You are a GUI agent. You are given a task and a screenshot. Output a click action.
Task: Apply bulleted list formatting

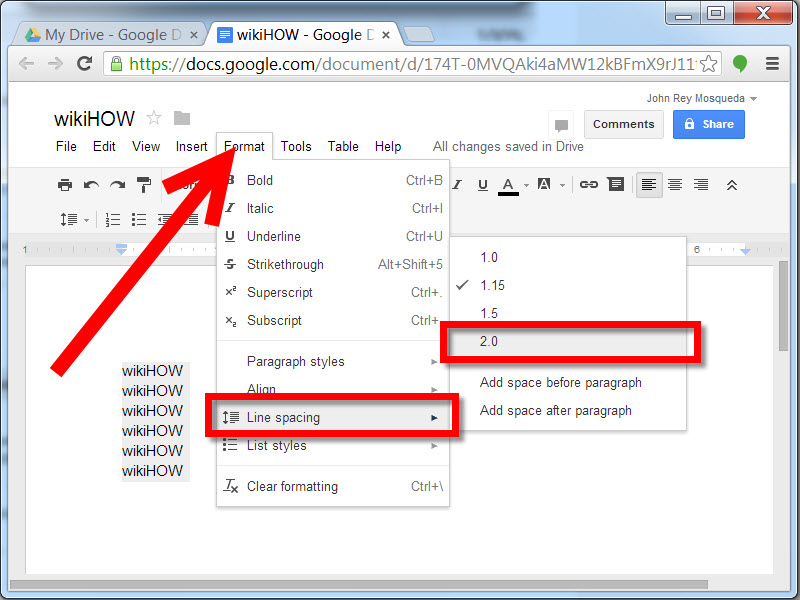click(x=139, y=220)
